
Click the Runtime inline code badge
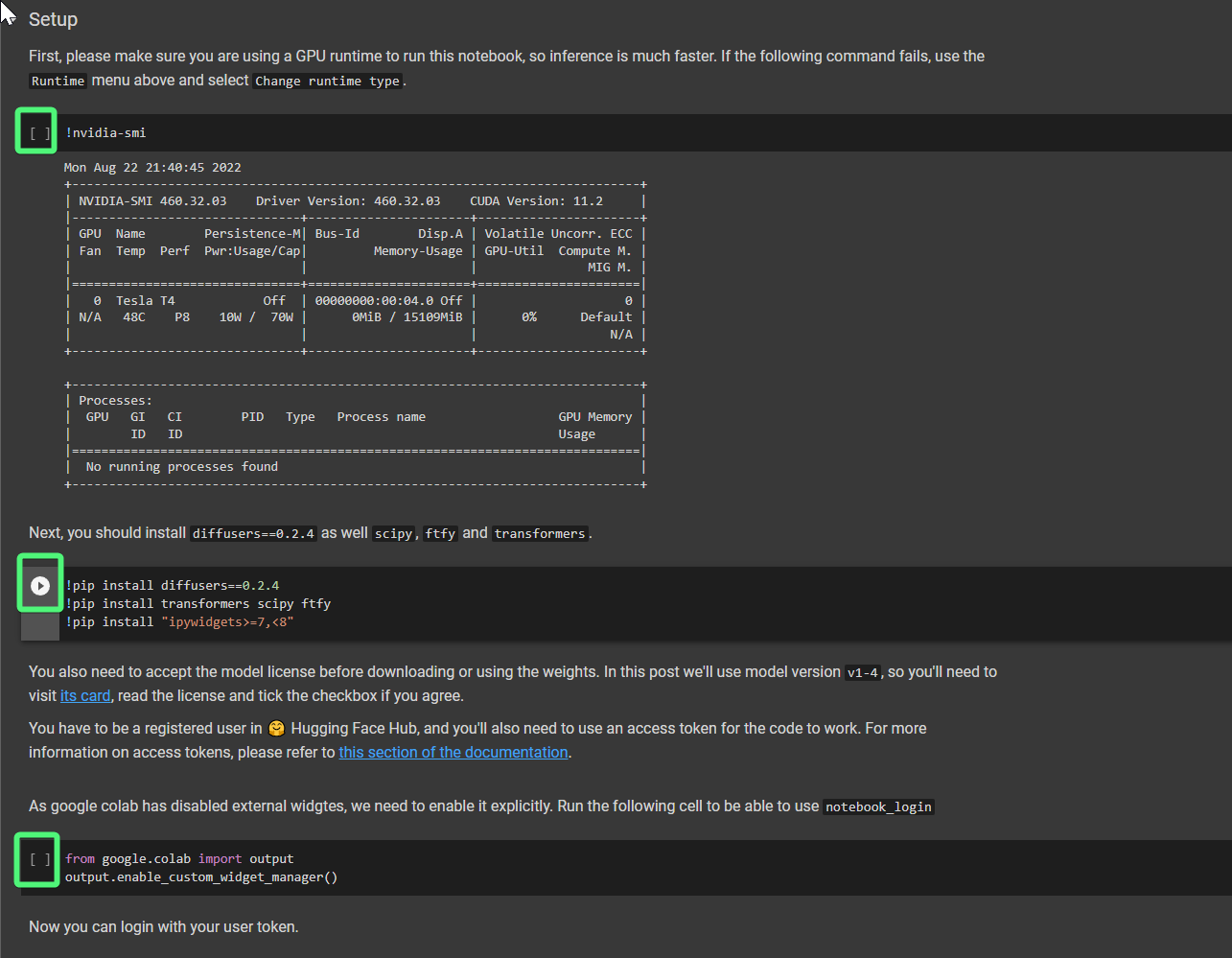pos(58,81)
